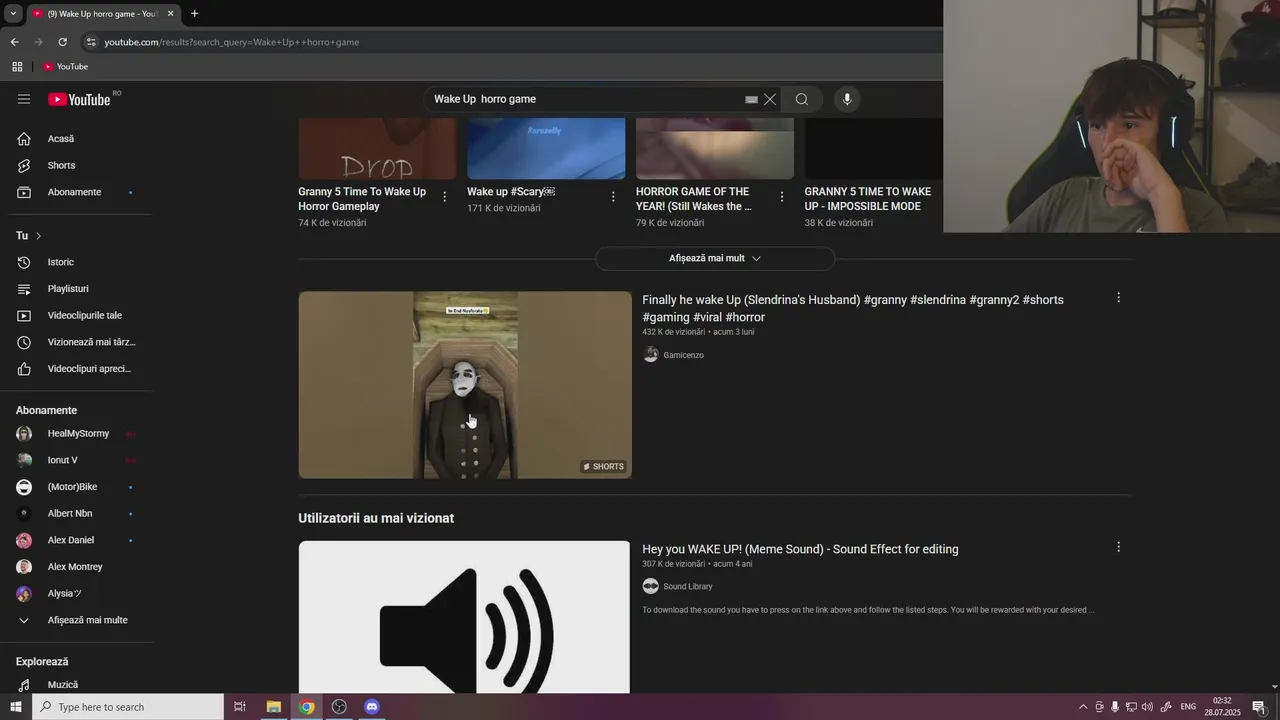Reload the page
The height and width of the screenshot is (720, 1280).
pos(62,42)
